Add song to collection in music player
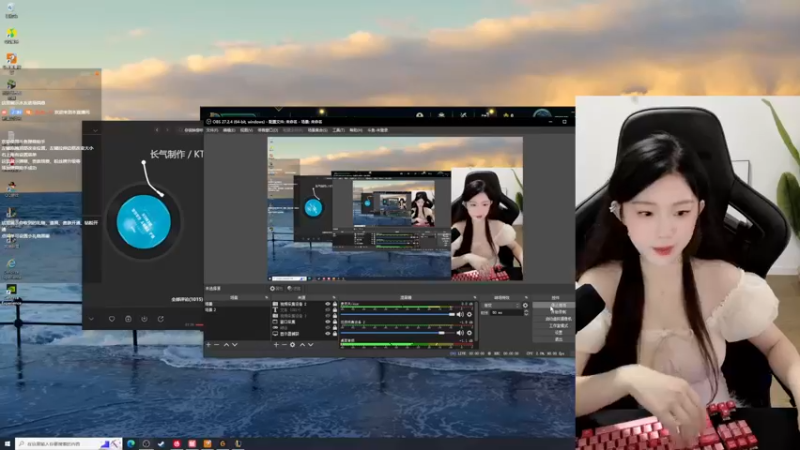 point(128,319)
